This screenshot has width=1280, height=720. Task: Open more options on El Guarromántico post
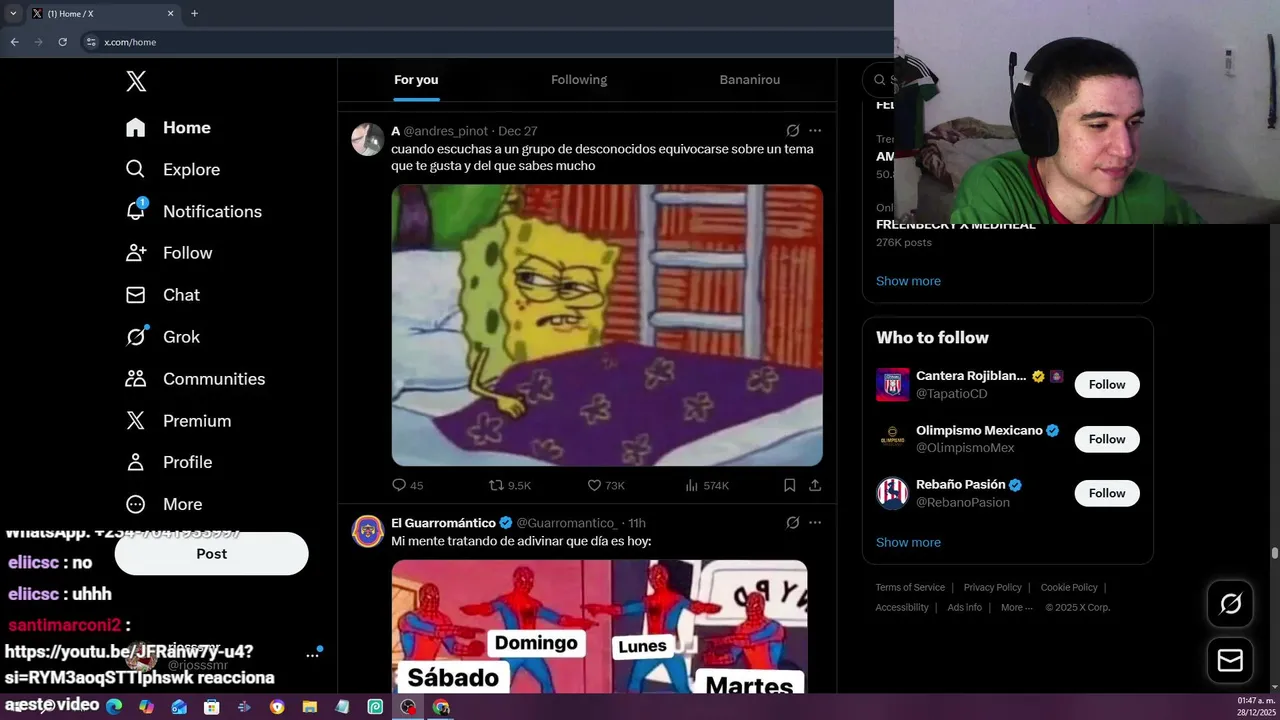tap(815, 523)
